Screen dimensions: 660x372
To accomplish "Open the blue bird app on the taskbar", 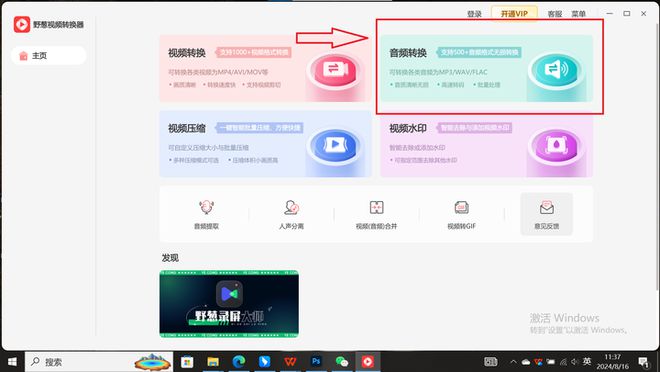I will [264, 362].
